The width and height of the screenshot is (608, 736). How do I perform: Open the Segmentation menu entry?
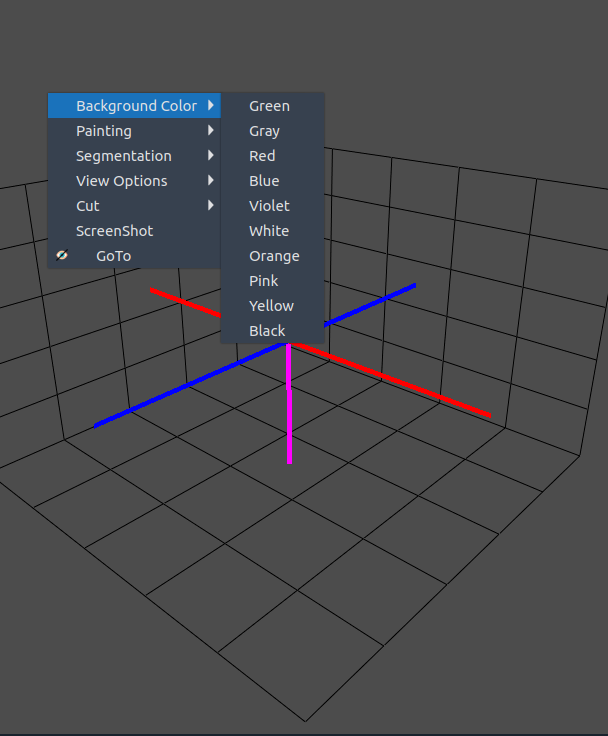coord(134,156)
